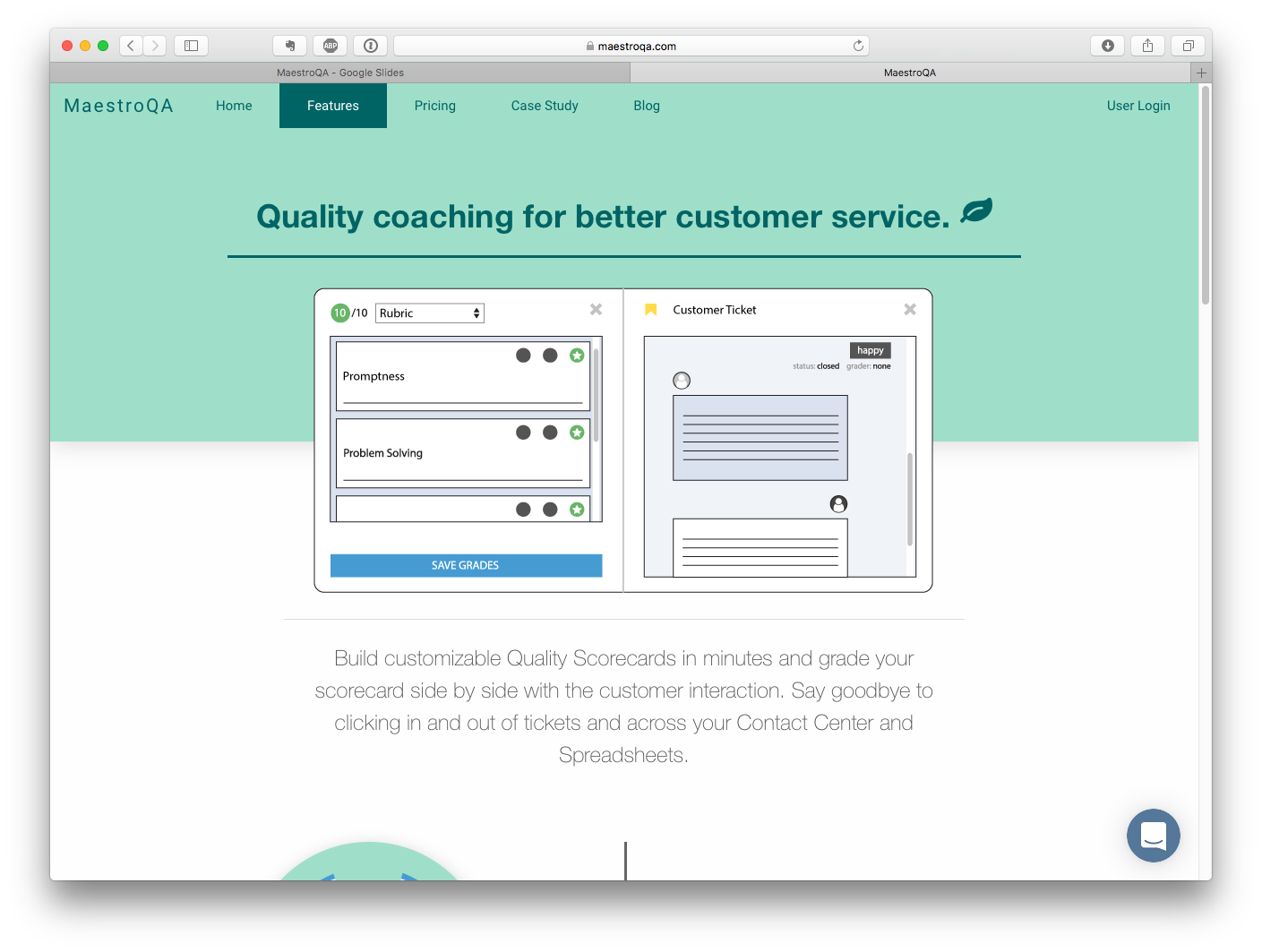Close the Customer Ticket panel
This screenshot has width=1262, height=952.
click(910, 309)
